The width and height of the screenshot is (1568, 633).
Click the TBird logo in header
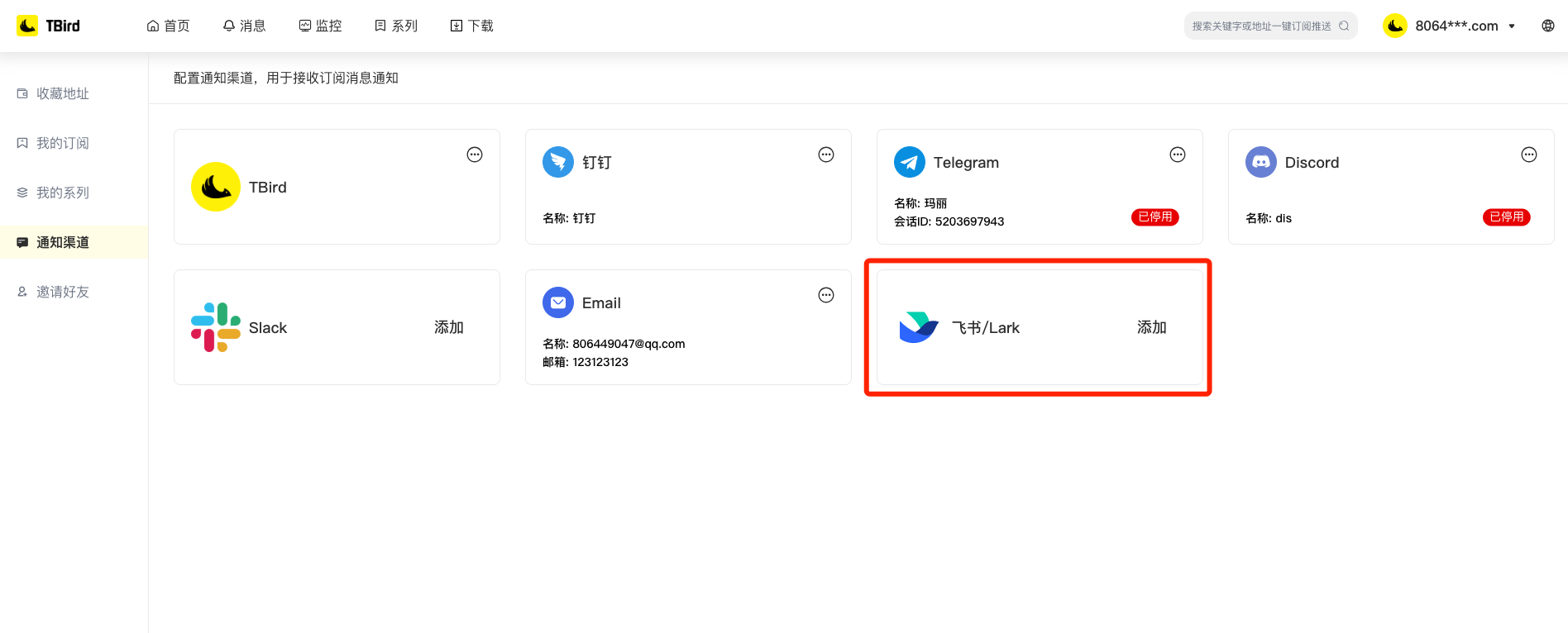click(x=49, y=26)
